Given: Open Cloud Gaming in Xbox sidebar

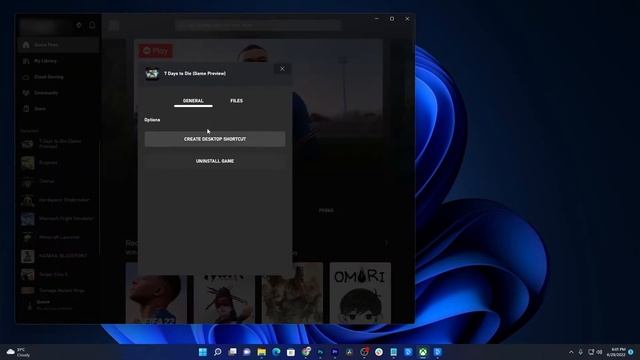Looking at the screenshot, I should tap(58, 77).
